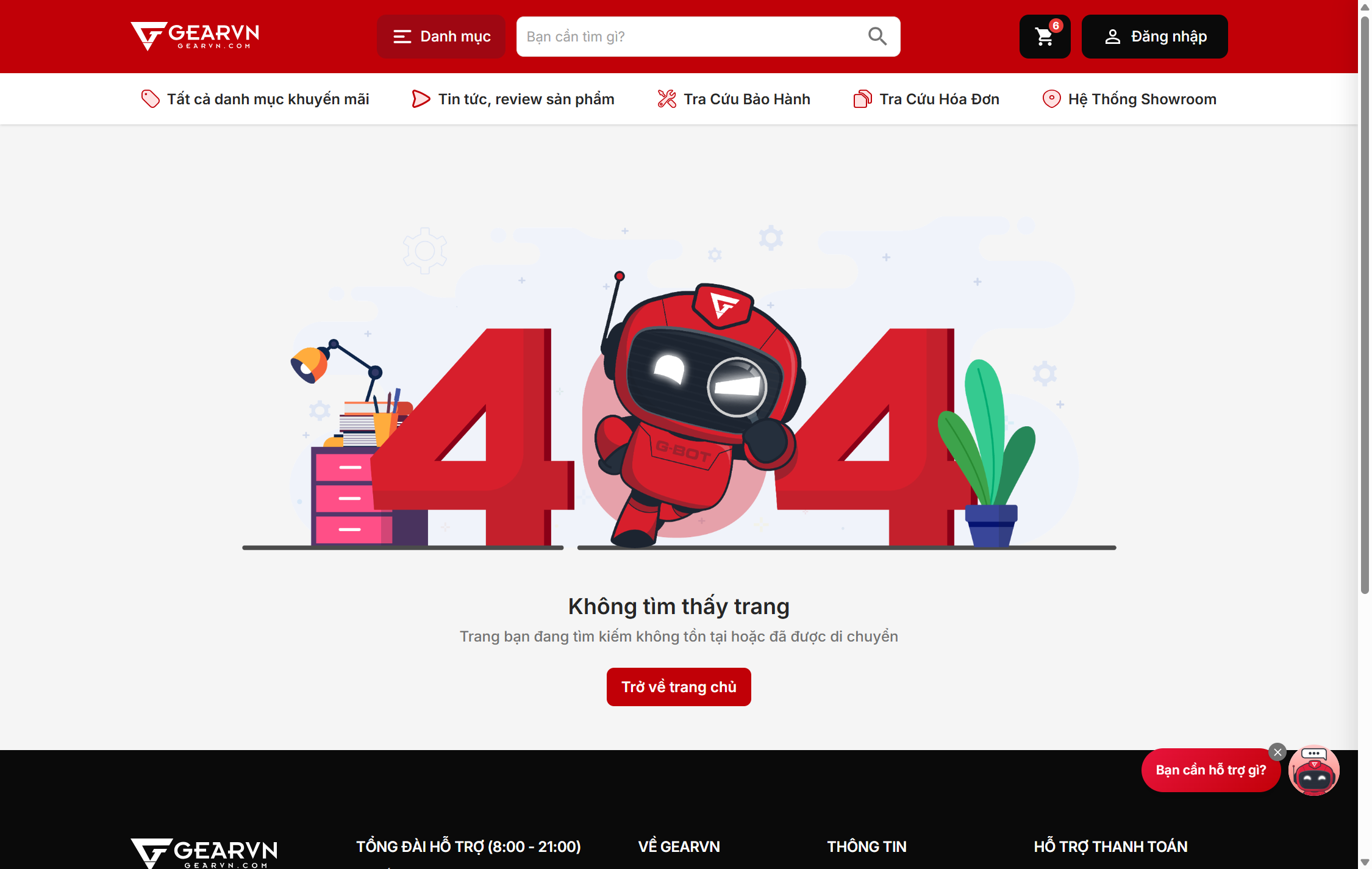Open the Danh mục category menu
1372x869 pixels.
tap(441, 37)
